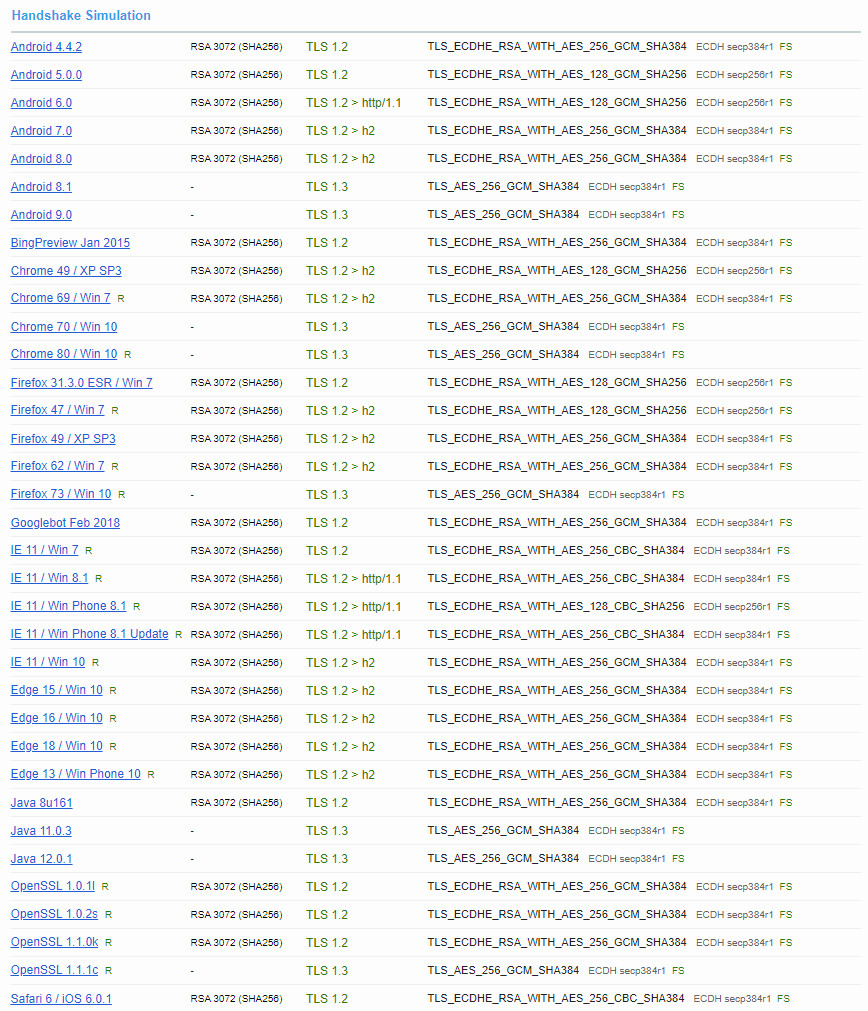The image size is (868, 1011).
Task: Click the R marker beside IE 11 / Win Phone 8.1
Action: point(137,607)
